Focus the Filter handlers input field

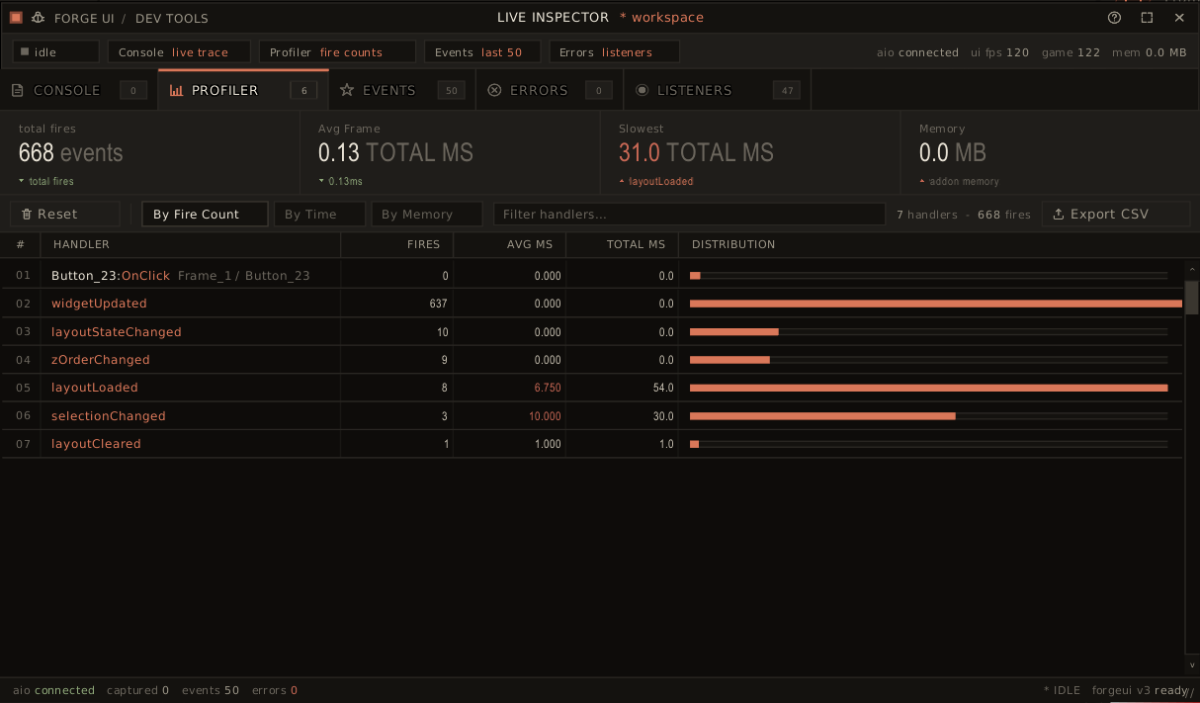(689, 214)
